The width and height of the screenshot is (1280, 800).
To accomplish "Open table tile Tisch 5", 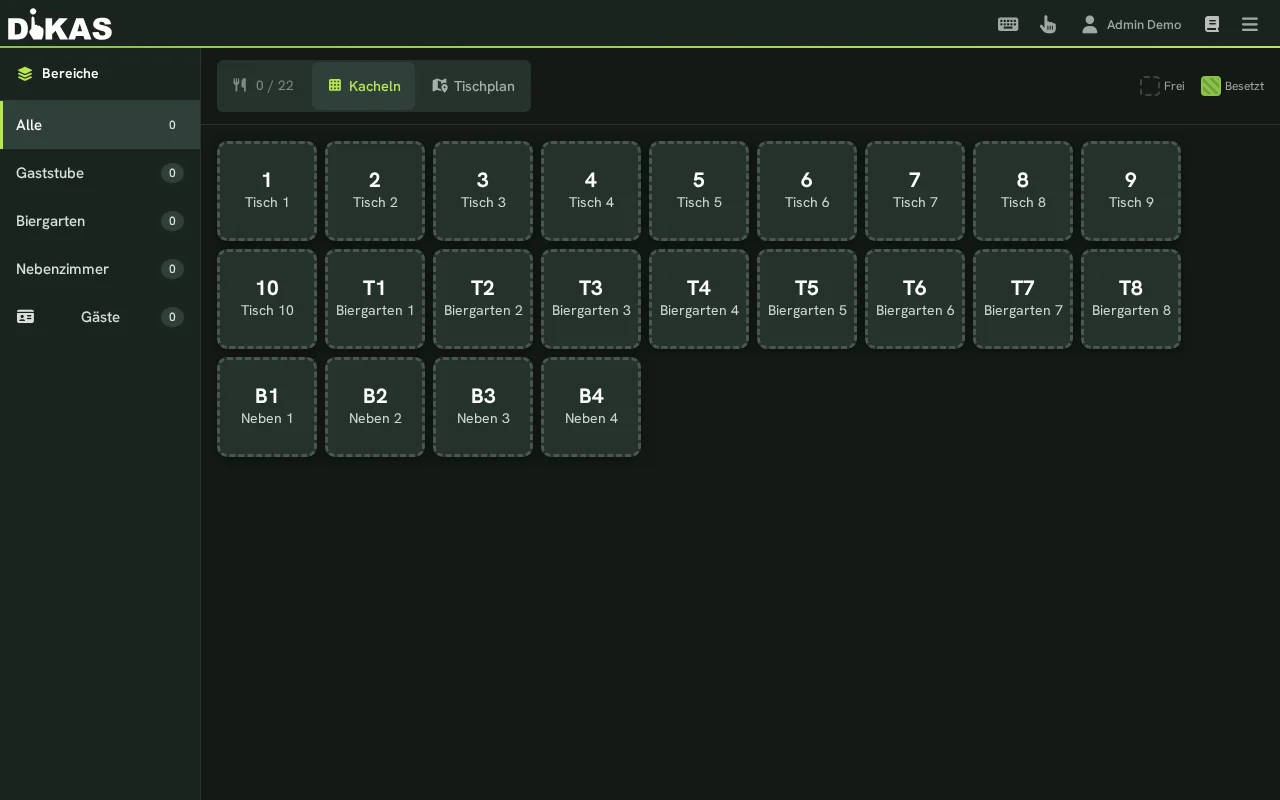I will pyautogui.click(x=699, y=191).
